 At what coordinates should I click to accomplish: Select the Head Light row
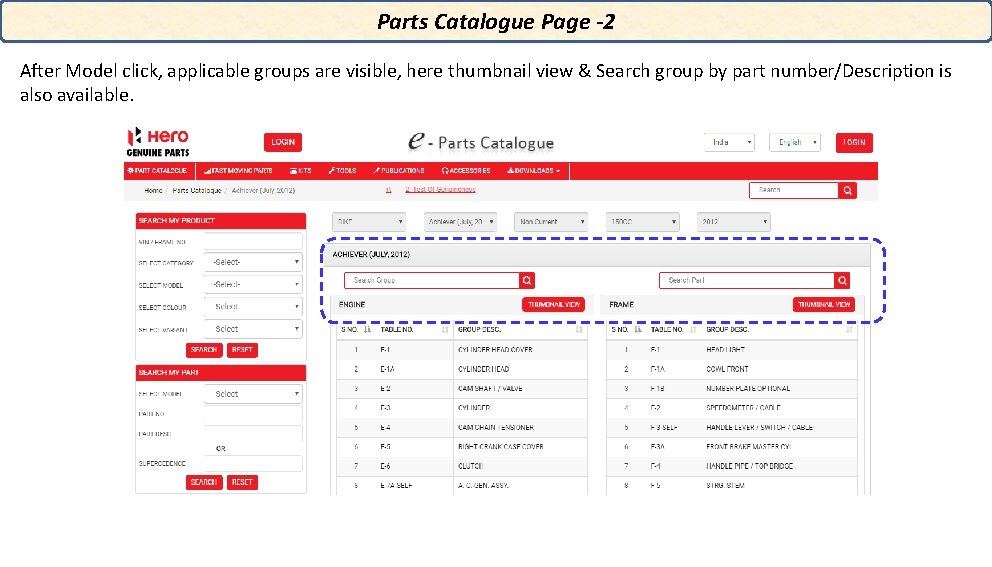732,350
